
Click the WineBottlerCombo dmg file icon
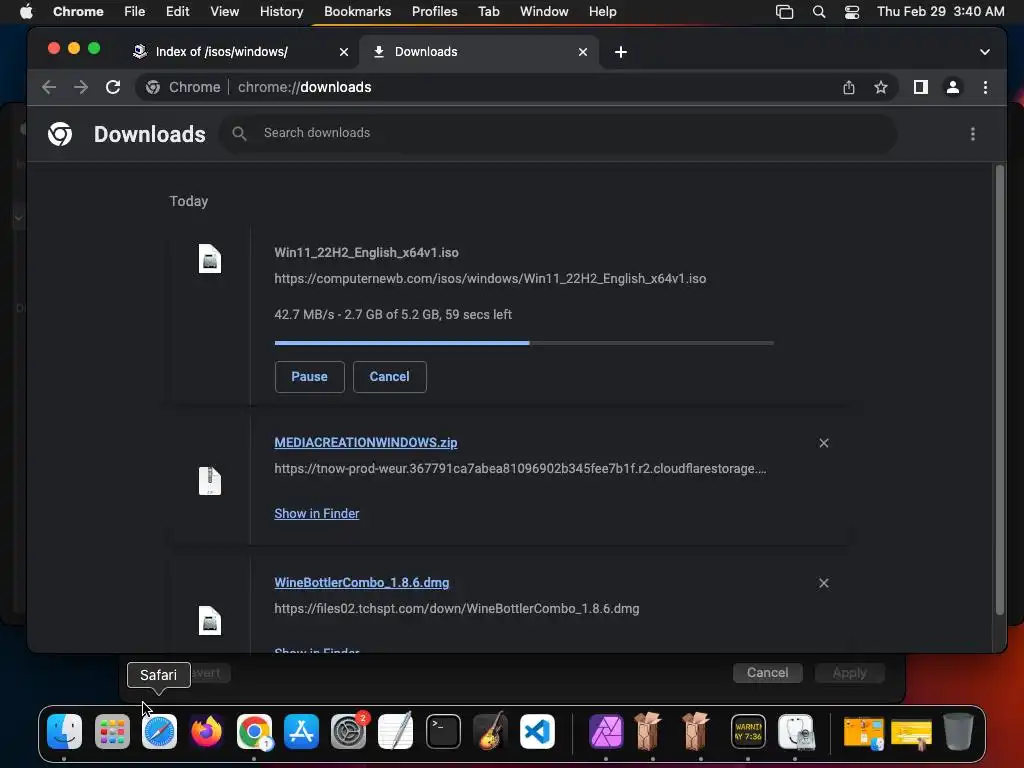pos(210,620)
